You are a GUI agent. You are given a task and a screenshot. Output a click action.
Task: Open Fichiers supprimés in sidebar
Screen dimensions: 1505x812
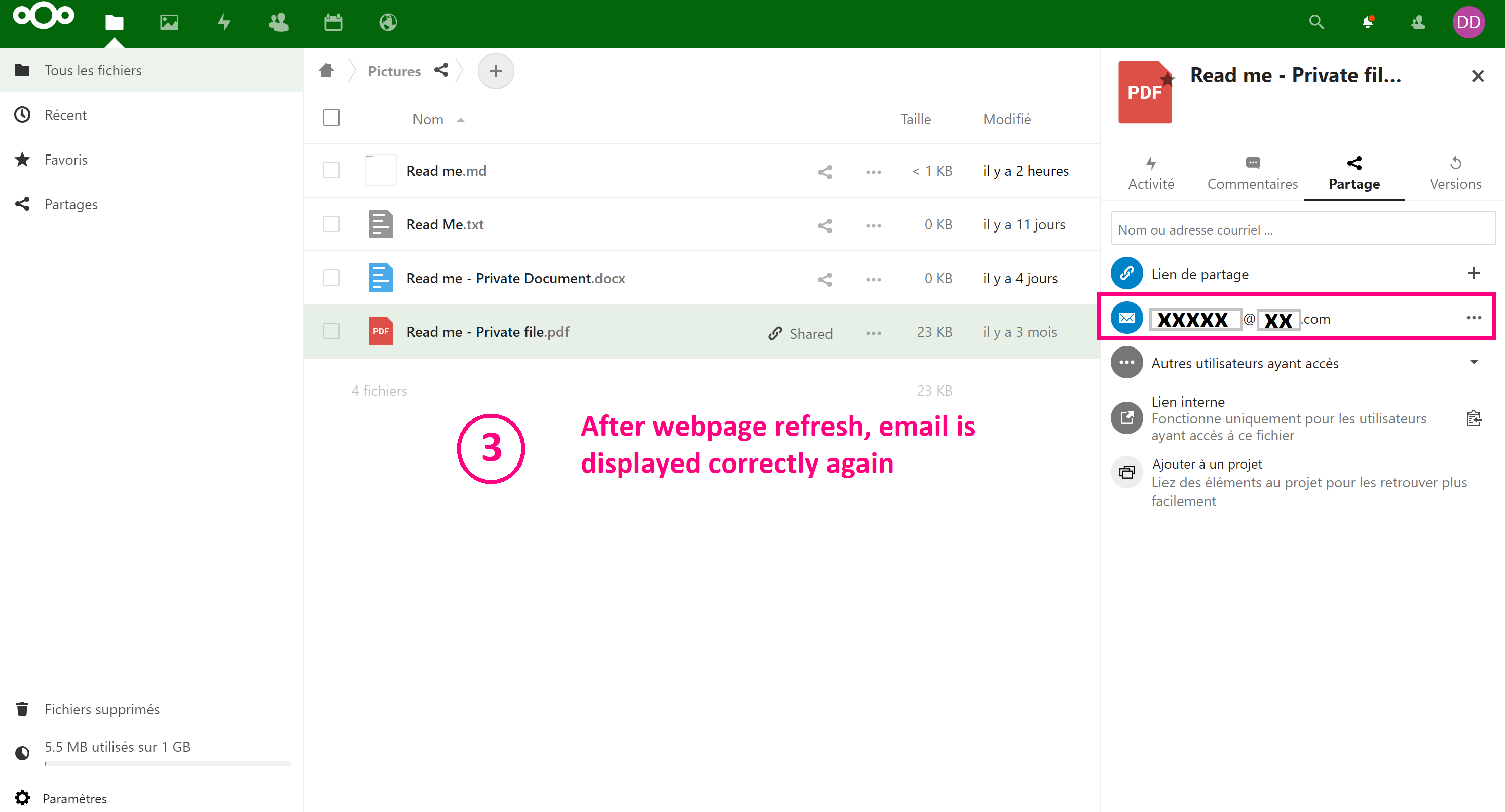click(x=102, y=709)
